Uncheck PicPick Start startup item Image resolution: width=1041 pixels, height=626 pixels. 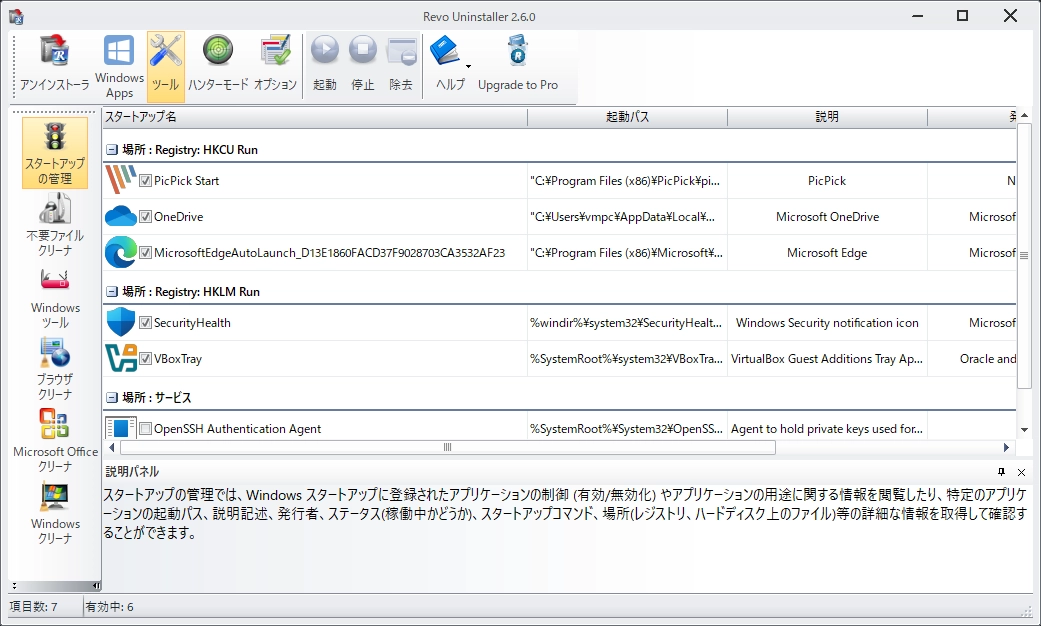145,181
